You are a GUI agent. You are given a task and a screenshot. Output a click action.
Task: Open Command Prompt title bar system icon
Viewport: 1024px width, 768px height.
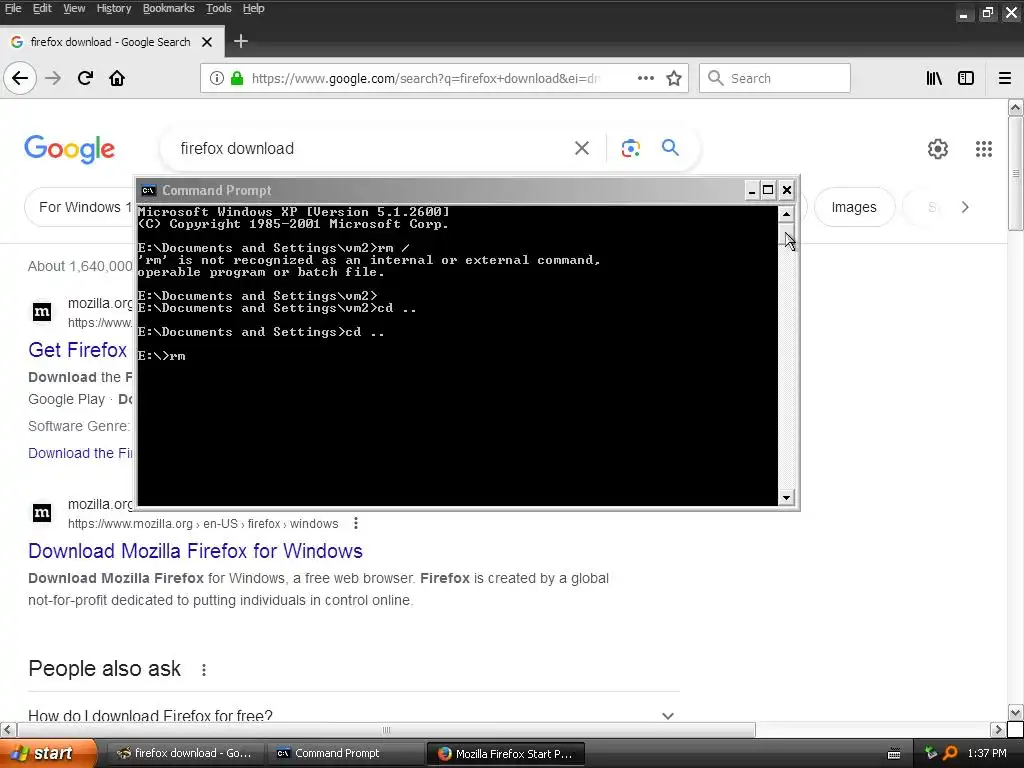[x=148, y=191]
